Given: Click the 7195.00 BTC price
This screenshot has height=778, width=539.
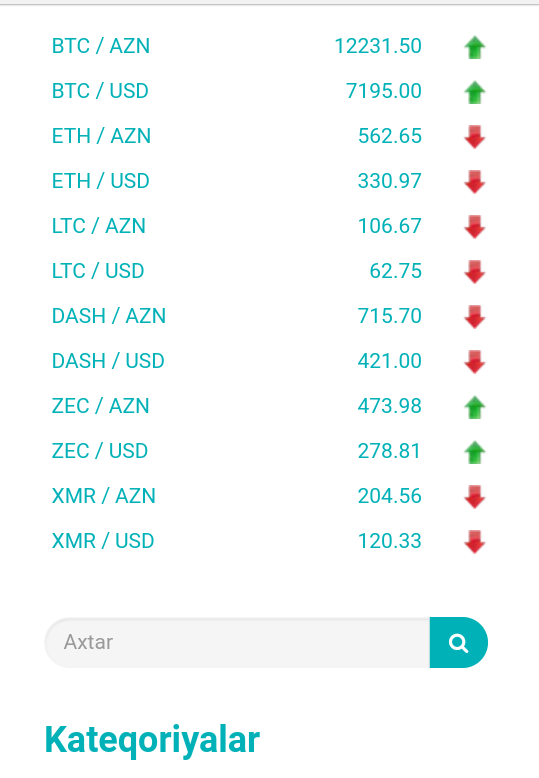Looking at the screenshot, I should pyautogui.click(x=384, y=91).
